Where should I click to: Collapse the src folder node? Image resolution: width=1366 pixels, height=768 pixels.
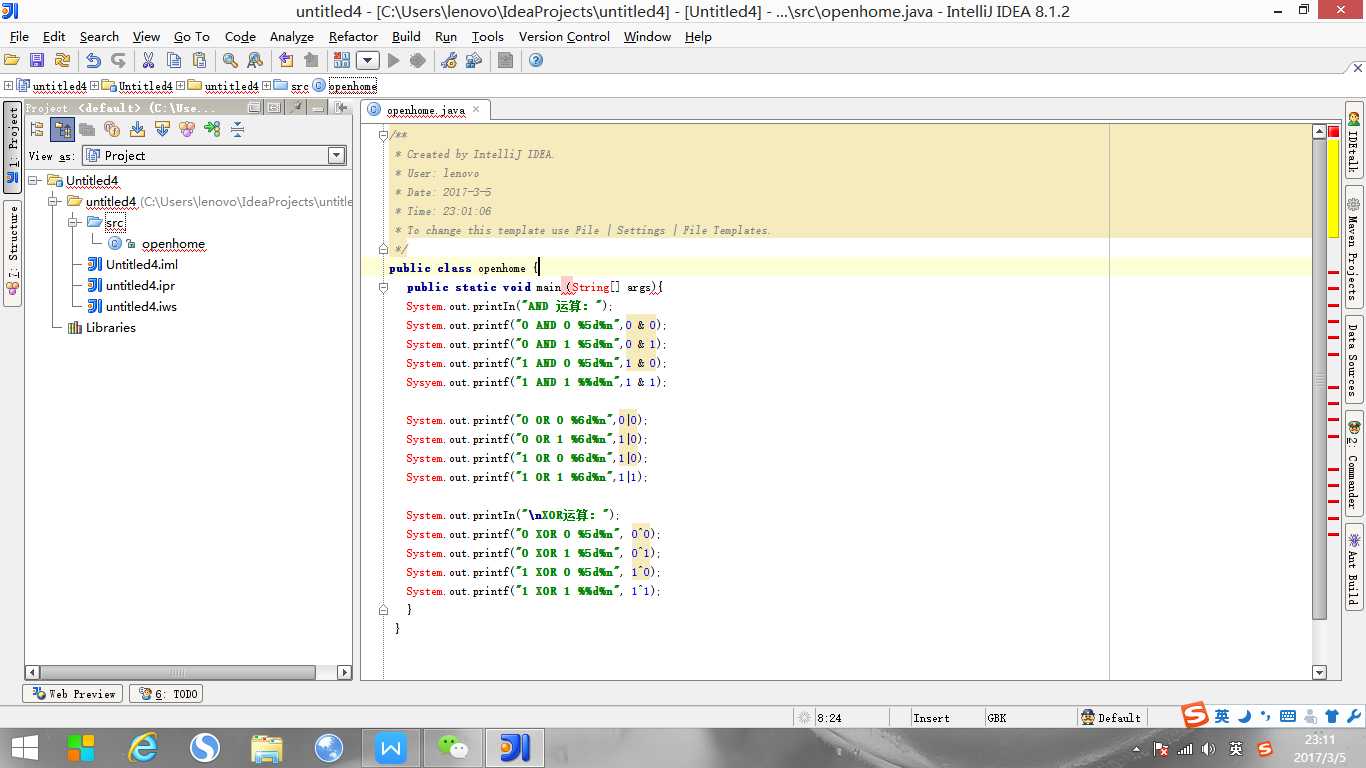[73, 222]
